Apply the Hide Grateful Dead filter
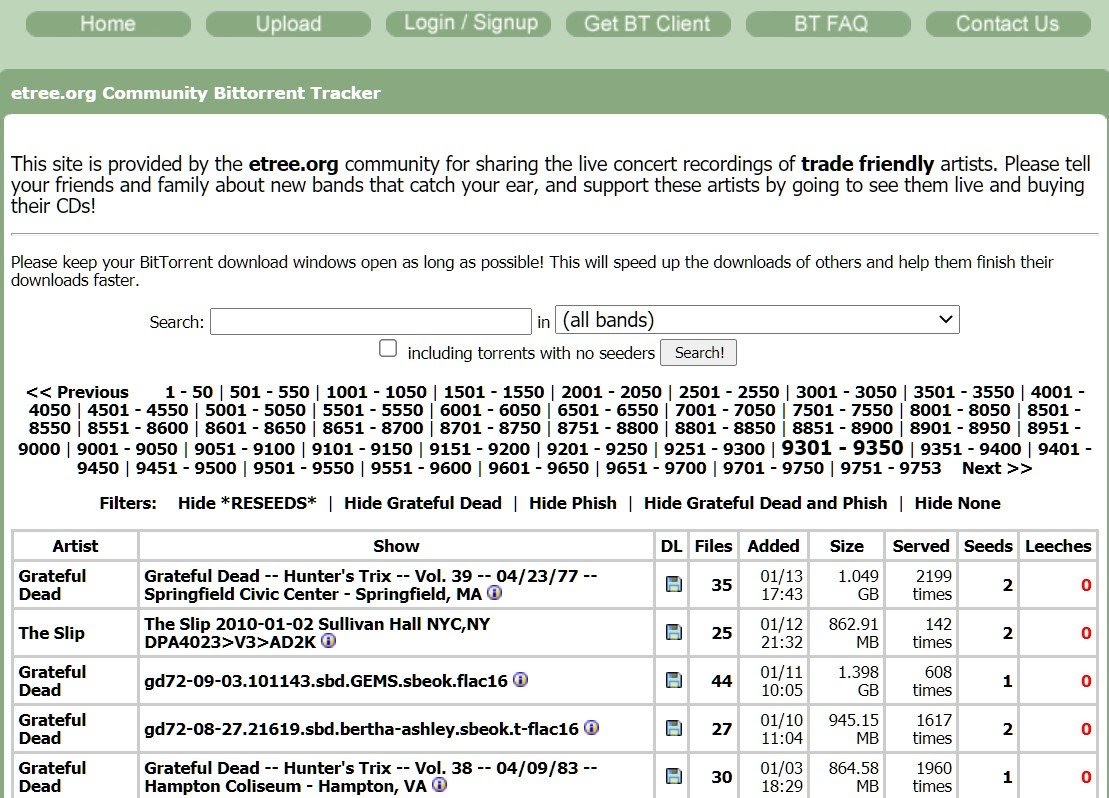The height and width of the screenshot is (798, 1109). pos(423,503)
